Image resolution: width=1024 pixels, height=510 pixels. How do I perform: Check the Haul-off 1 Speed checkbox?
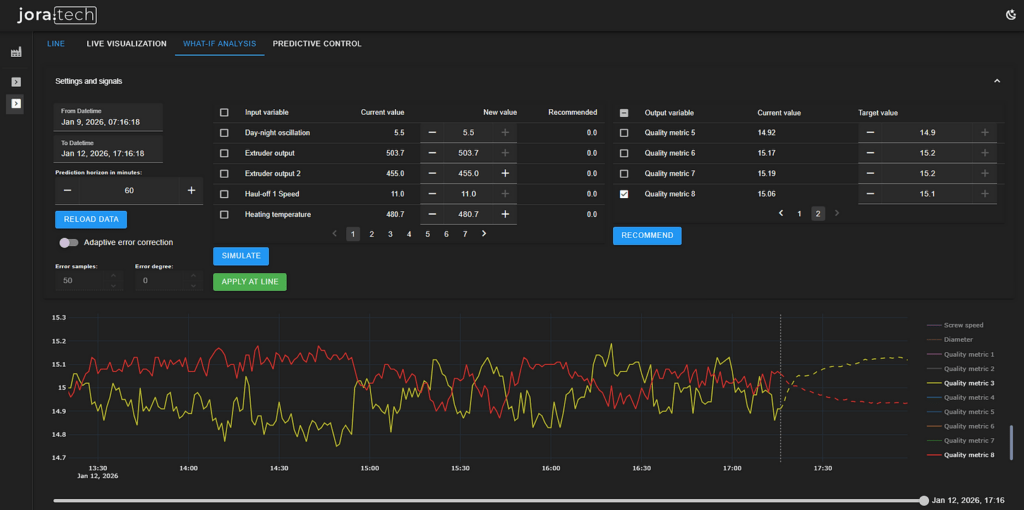(x=224, y=194)
